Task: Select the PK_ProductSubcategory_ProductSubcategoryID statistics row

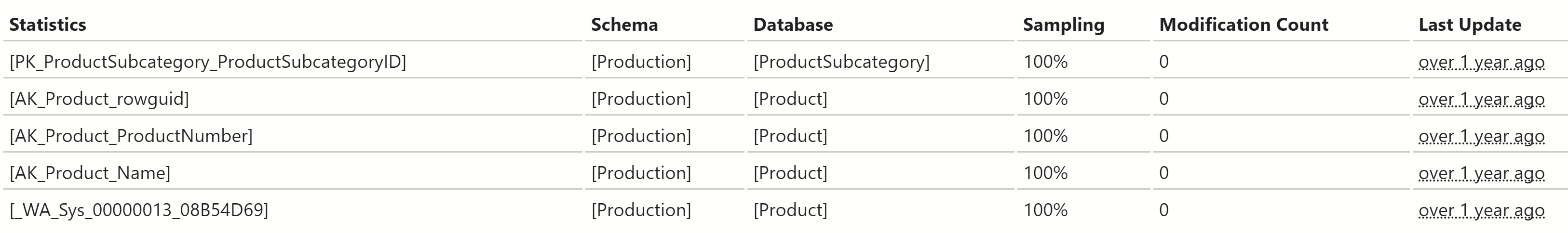Action: [x=207, y=62]
